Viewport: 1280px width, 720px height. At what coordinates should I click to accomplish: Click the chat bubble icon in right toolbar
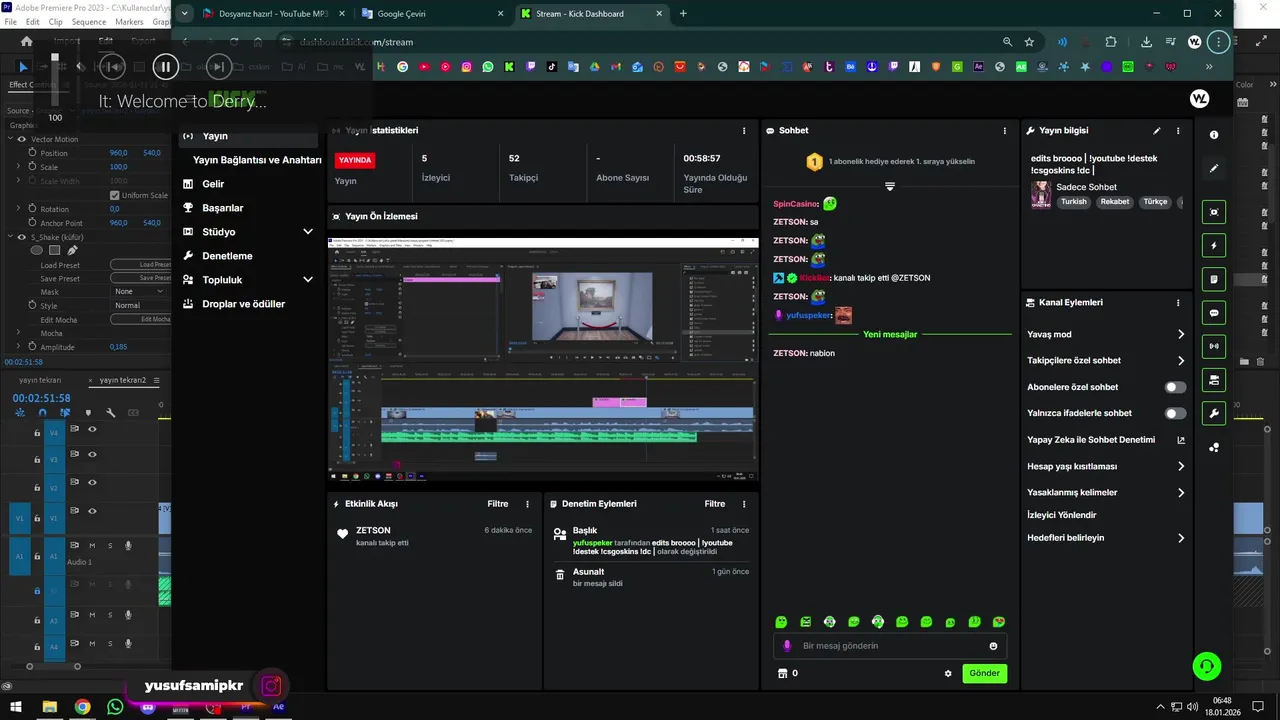(1214, 313)
